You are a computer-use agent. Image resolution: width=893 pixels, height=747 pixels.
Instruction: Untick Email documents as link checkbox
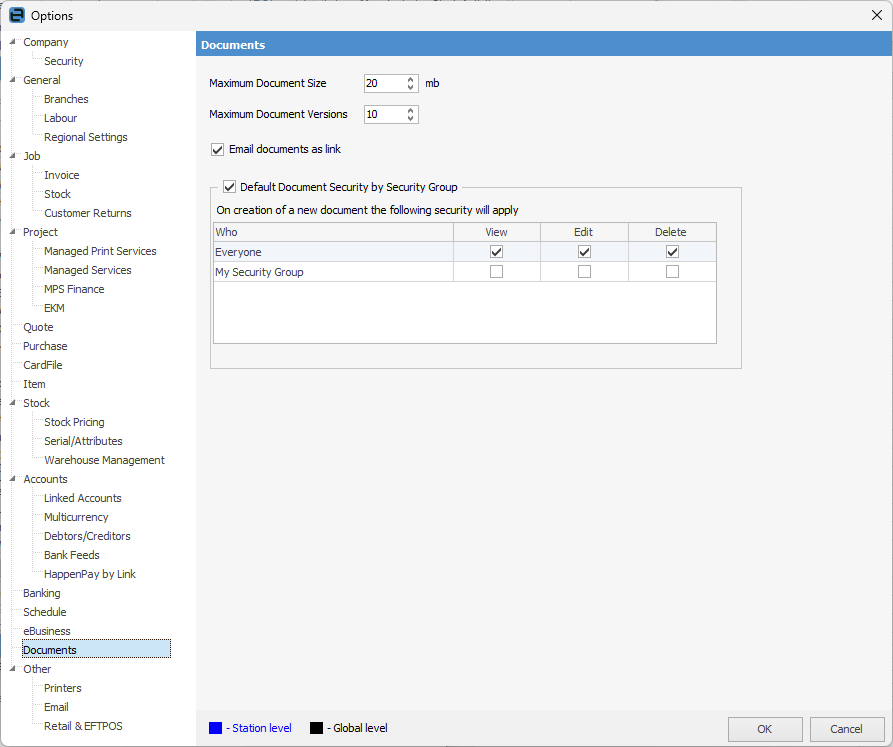(217, 150)
